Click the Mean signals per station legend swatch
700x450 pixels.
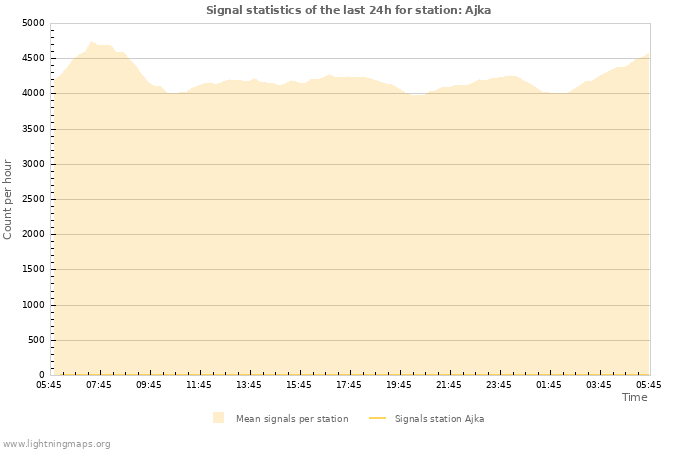tap(218, 418)
